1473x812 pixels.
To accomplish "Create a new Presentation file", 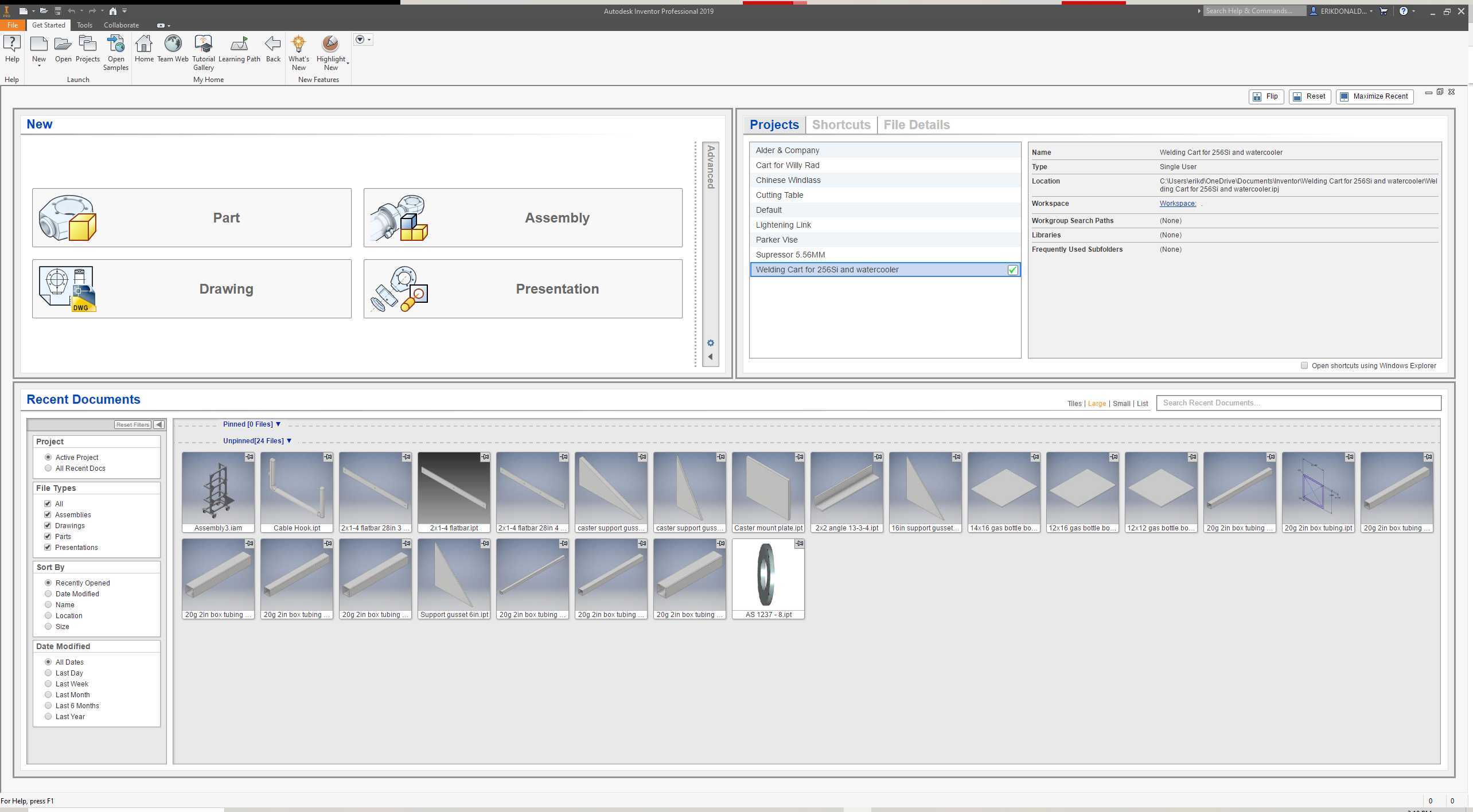I will point(523,288).
